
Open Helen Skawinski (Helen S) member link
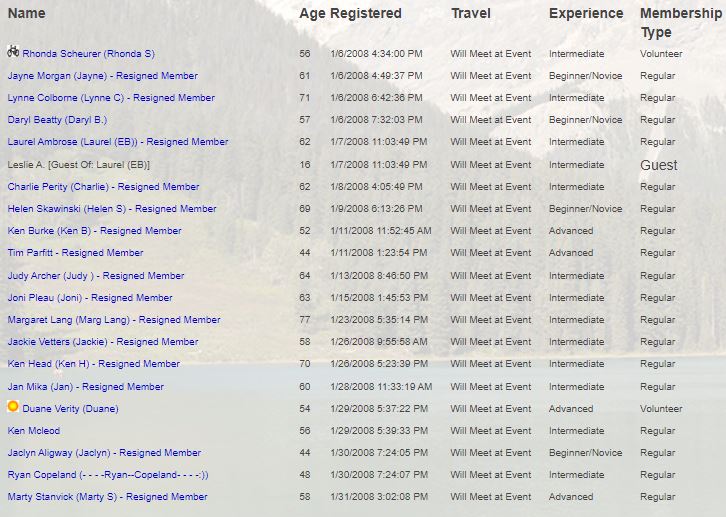(112, 209)
